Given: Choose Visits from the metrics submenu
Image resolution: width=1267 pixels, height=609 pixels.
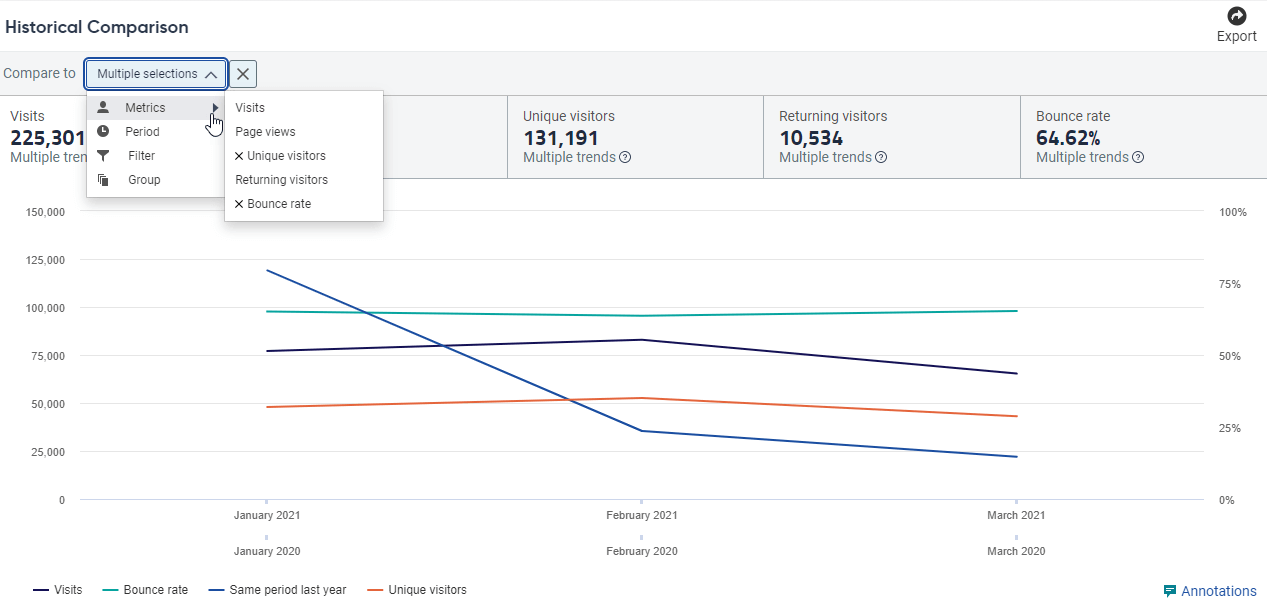Looking at the screenshot, I should (x=250, y=108).
